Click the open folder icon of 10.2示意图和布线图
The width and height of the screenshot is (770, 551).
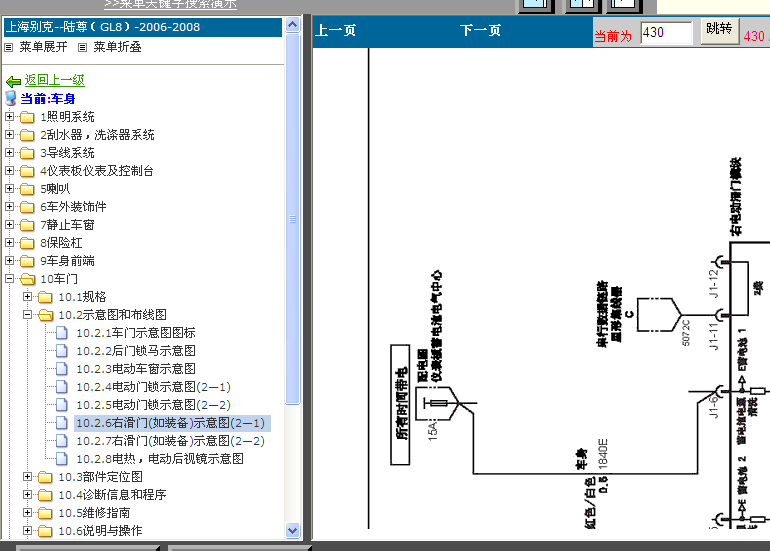(x=46, y=315)
